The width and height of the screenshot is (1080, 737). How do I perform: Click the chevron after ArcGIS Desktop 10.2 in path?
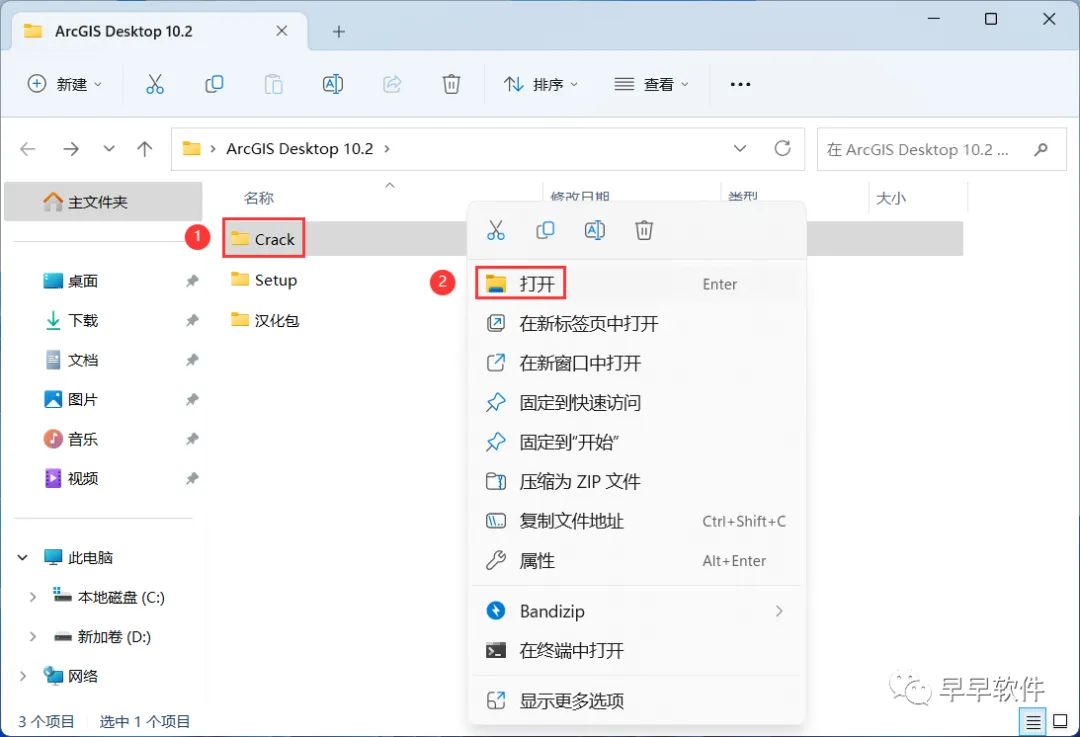tap(387, 149)
